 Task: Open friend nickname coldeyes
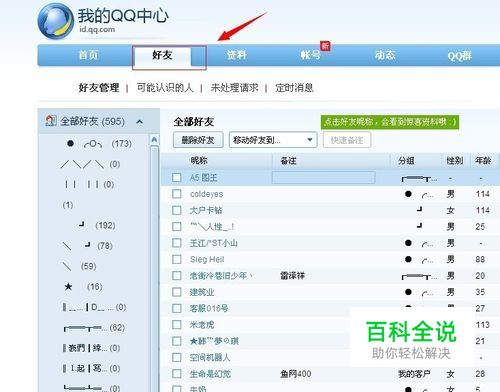point(206,194)
